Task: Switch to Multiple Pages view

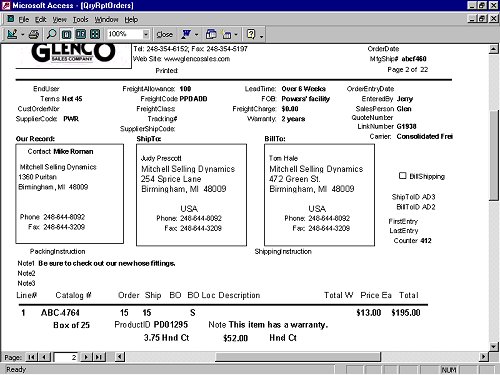Action: point(95,34)
